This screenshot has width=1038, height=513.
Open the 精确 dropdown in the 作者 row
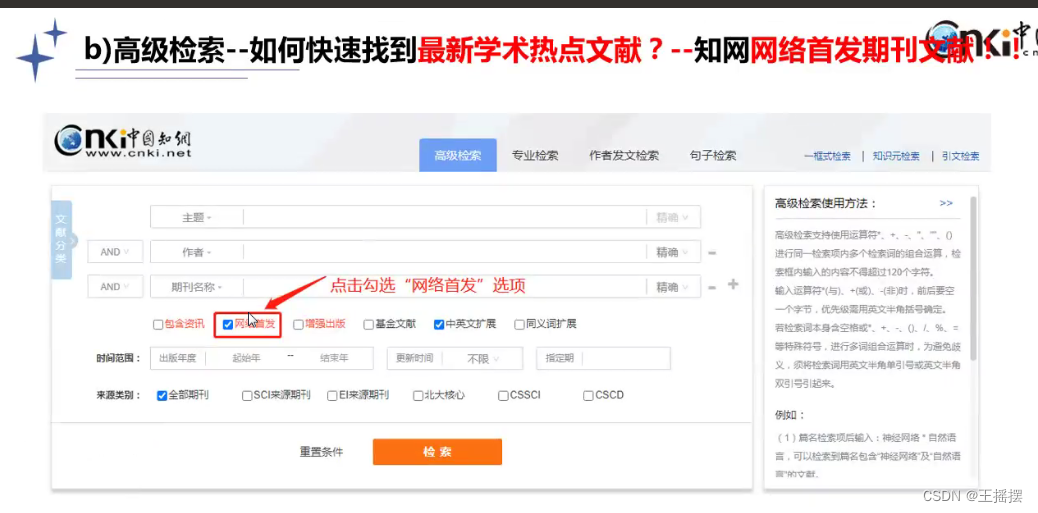(x=673, y=252)
